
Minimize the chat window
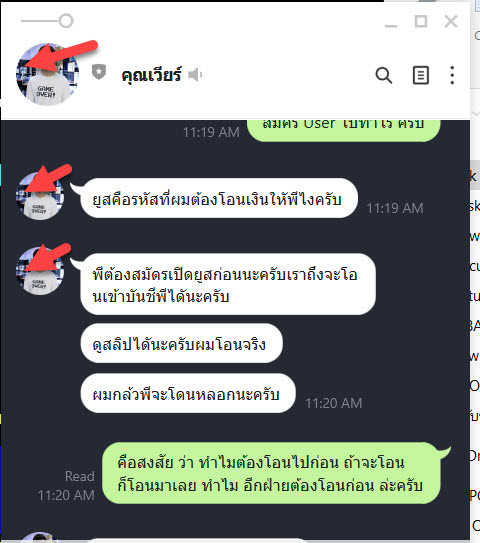tap(391, 22)
